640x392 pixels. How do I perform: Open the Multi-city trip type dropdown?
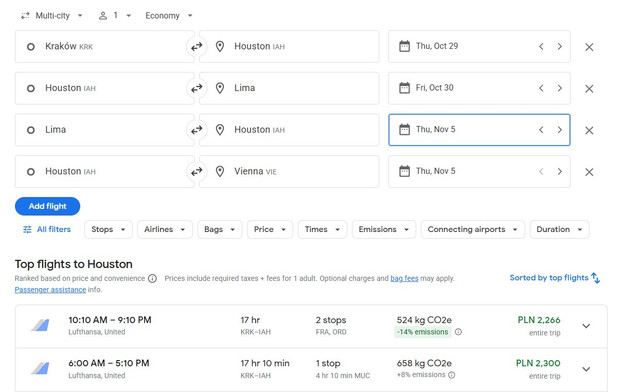52,16
